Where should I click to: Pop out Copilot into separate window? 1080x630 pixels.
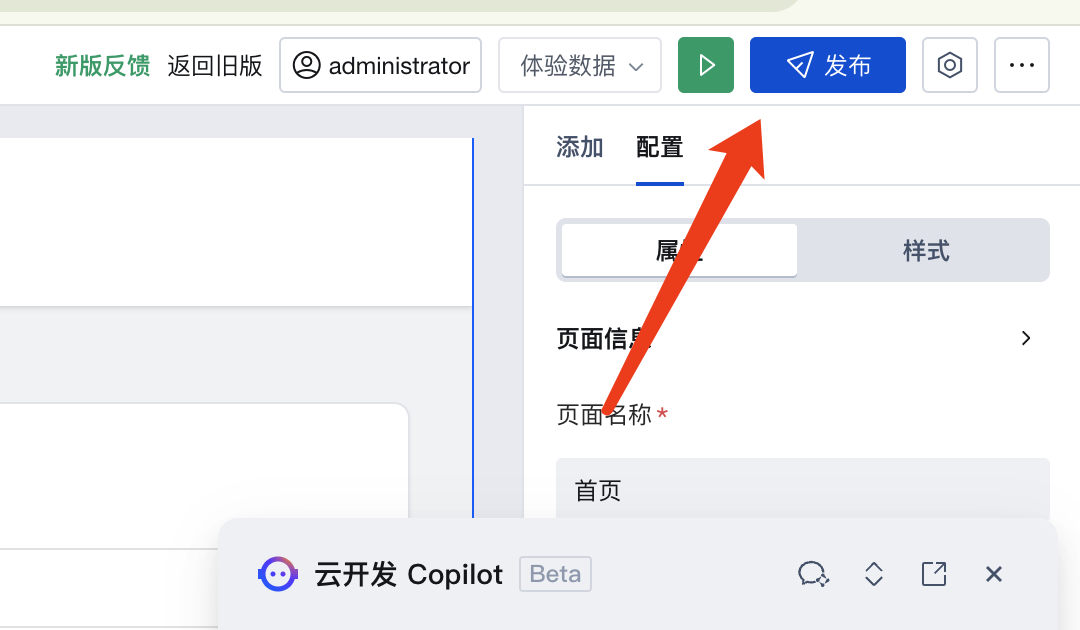933,574
